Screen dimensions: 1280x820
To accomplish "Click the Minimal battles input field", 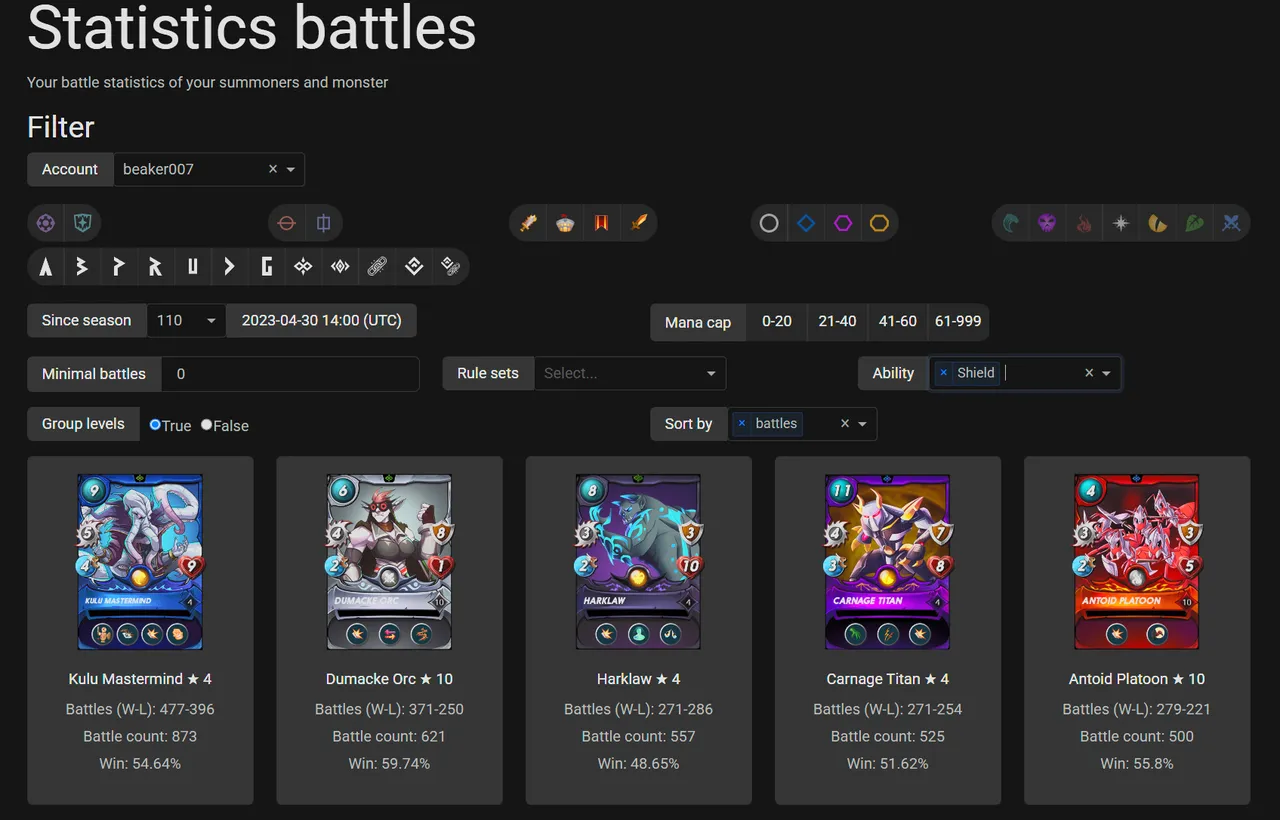I will tap(290, 374).
